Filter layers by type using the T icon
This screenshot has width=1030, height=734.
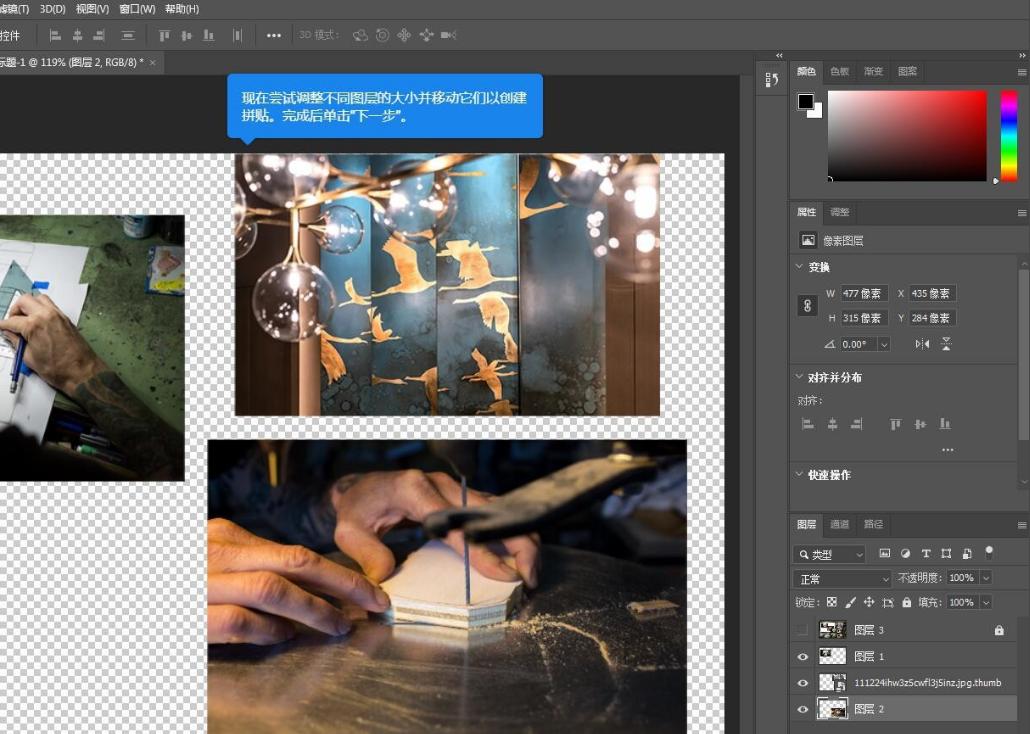pos(926,554)
